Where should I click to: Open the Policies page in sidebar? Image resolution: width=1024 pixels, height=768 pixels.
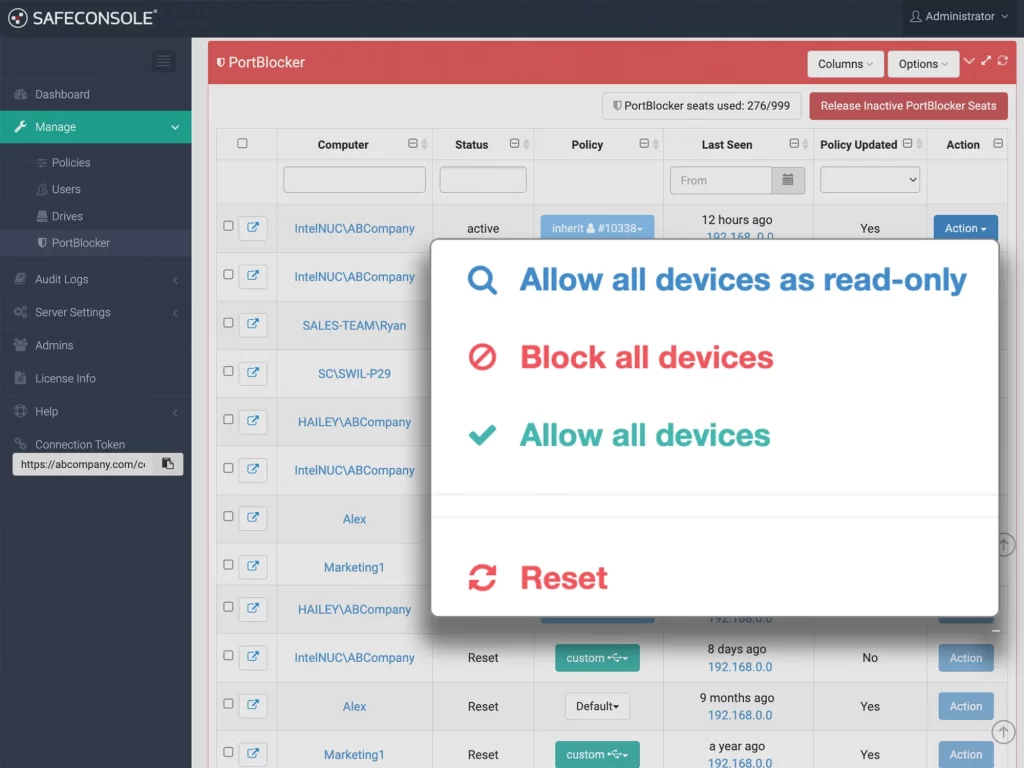click(x=71, y=162)
